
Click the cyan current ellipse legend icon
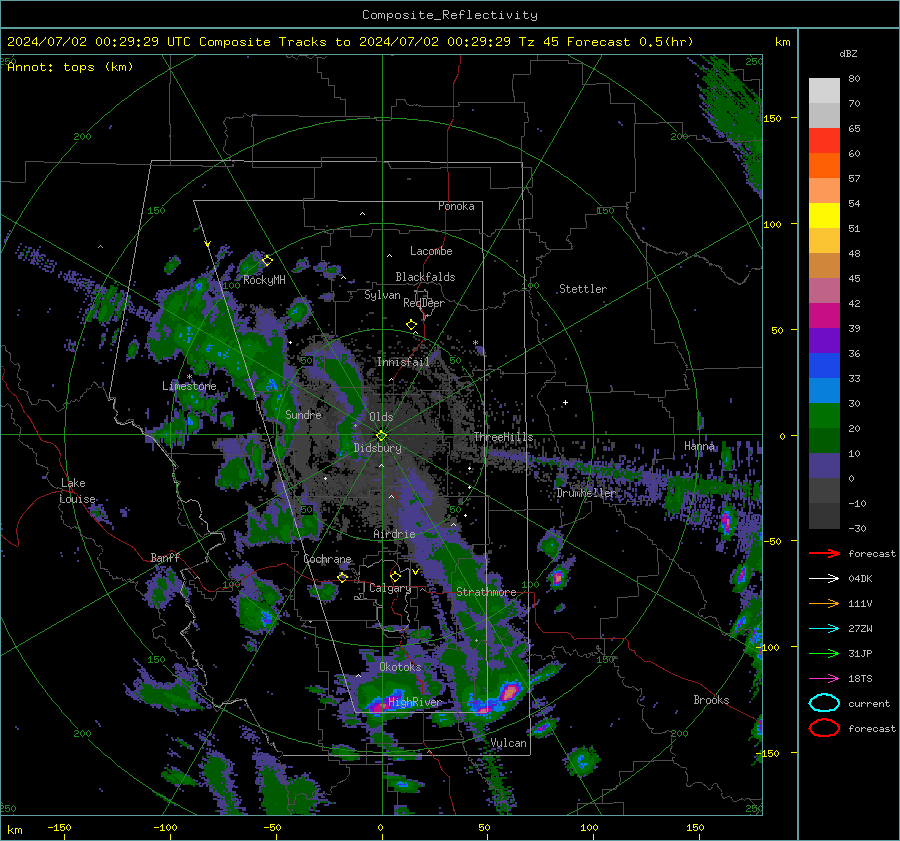click(x=824, y=703)
